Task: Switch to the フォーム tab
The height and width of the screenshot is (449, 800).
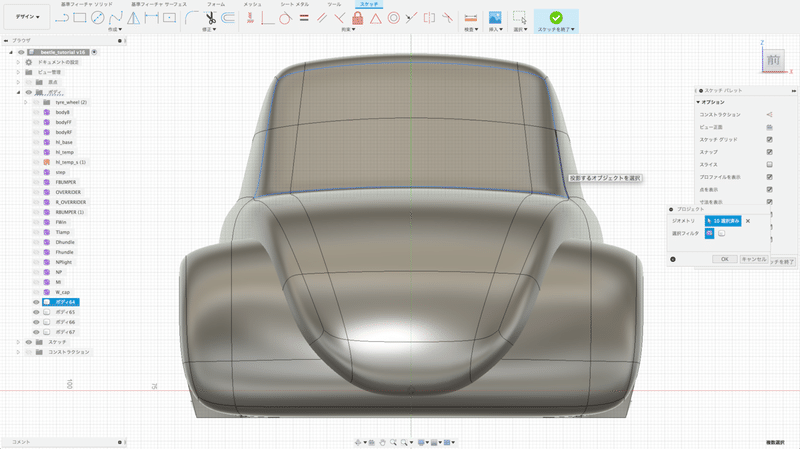Action: pyautogui.click(x=216, y=4)
